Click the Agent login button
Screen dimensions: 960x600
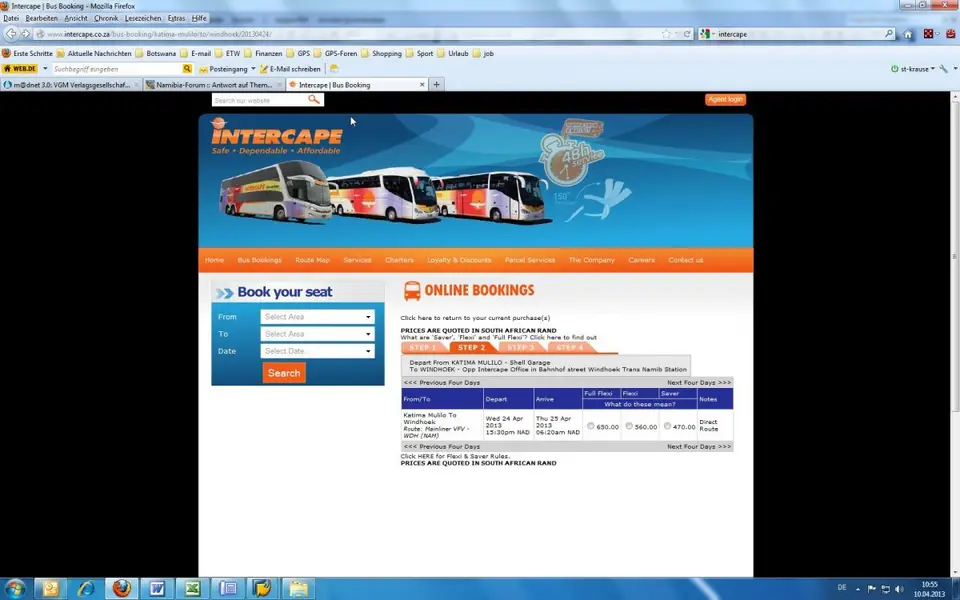725,99
